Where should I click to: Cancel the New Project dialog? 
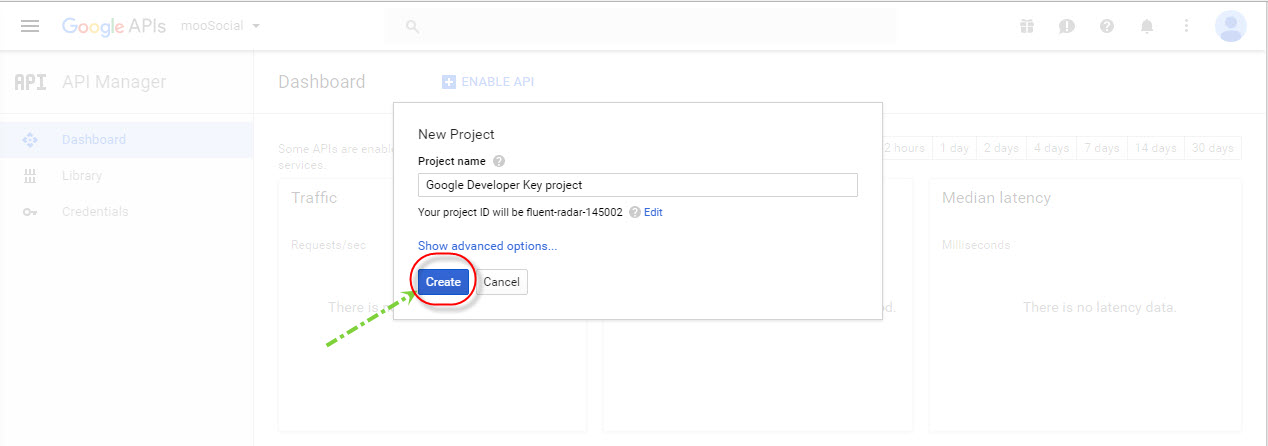click(501, 282)
